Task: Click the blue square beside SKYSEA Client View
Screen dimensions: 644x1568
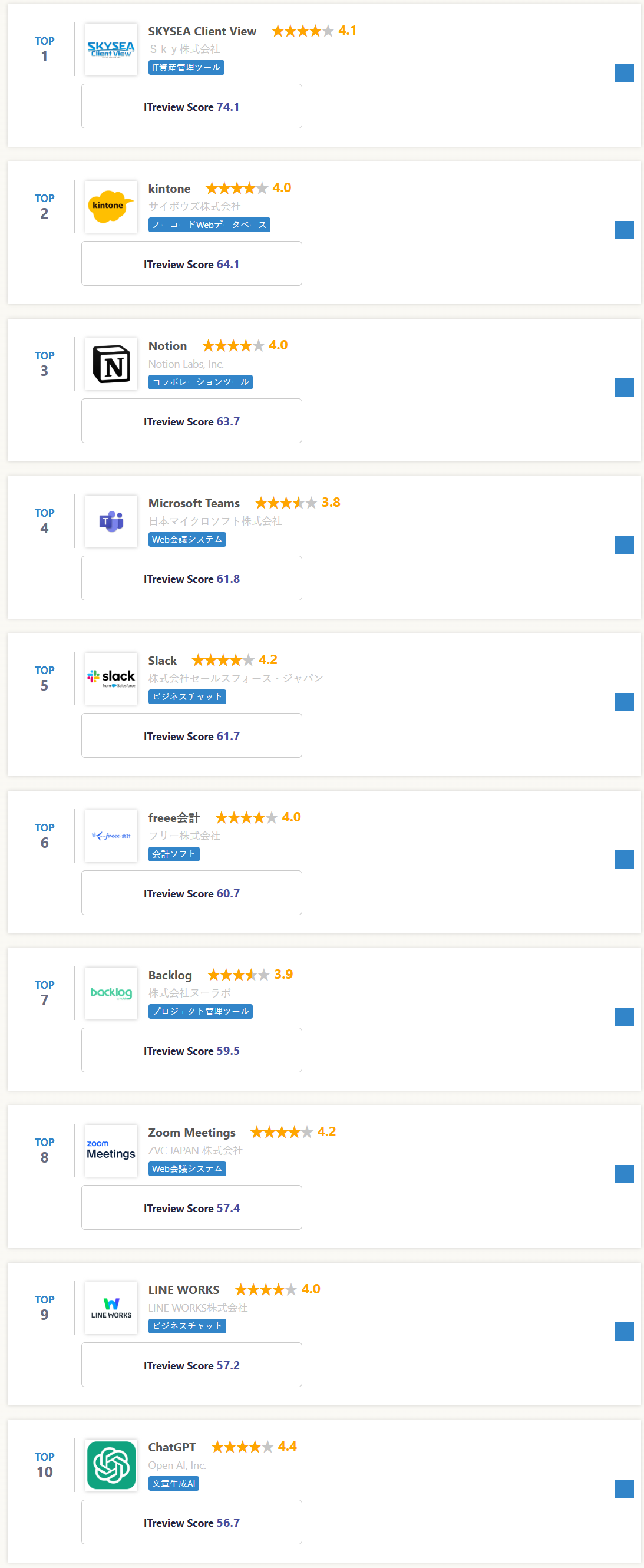Action: 624,72
